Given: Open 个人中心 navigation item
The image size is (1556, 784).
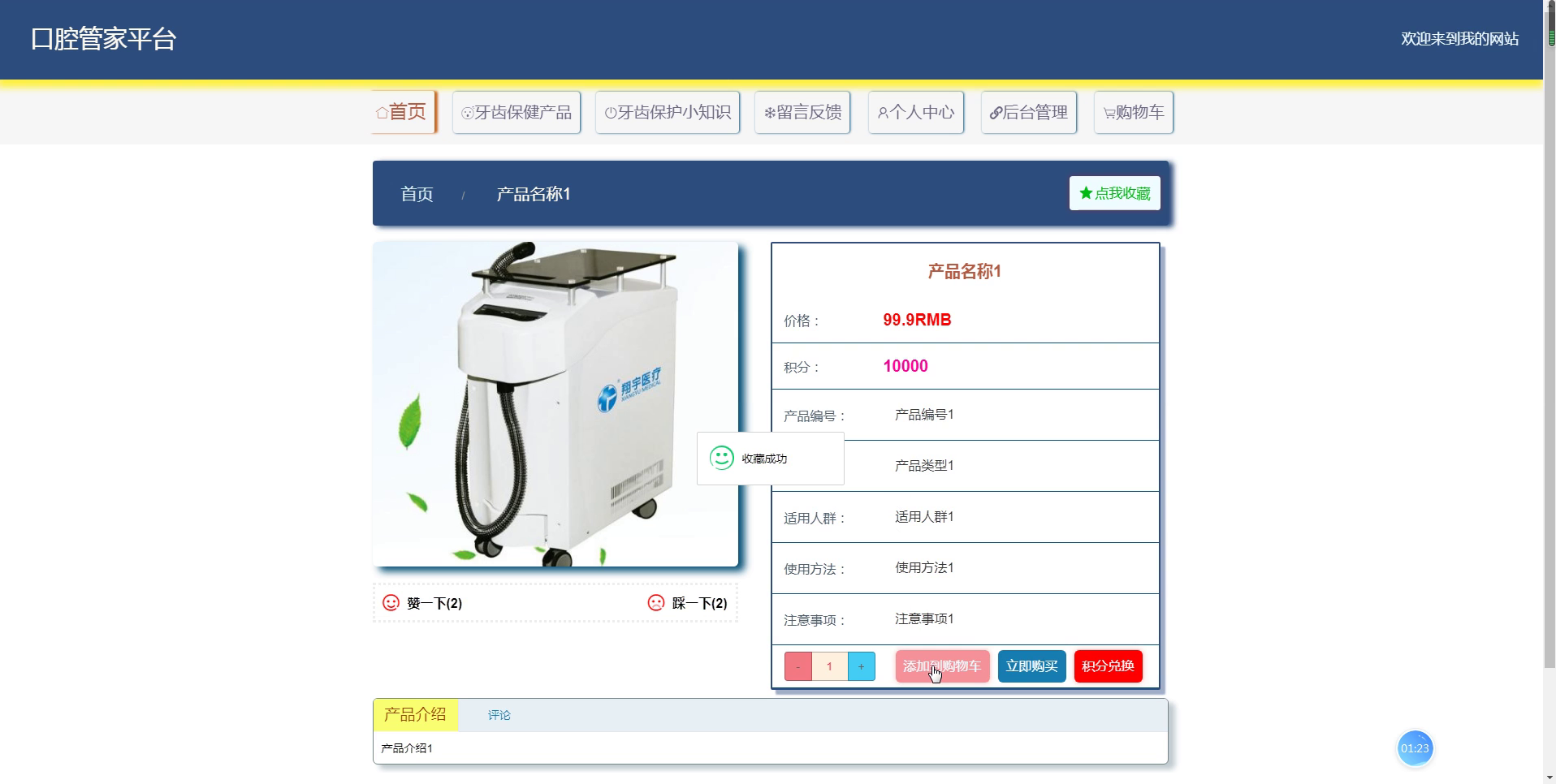Looking at the screenshot, I should pyautogui.click(x=916, y=112).
